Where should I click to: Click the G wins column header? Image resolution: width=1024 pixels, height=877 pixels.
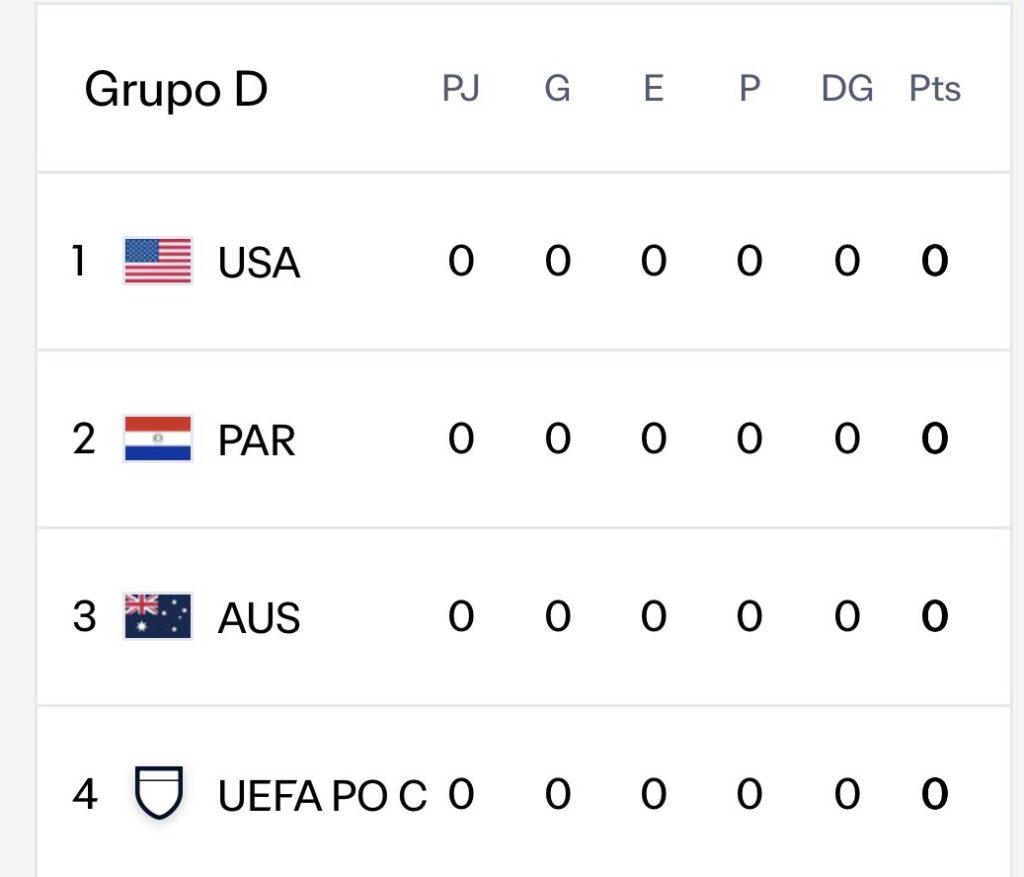coord(557,89)
